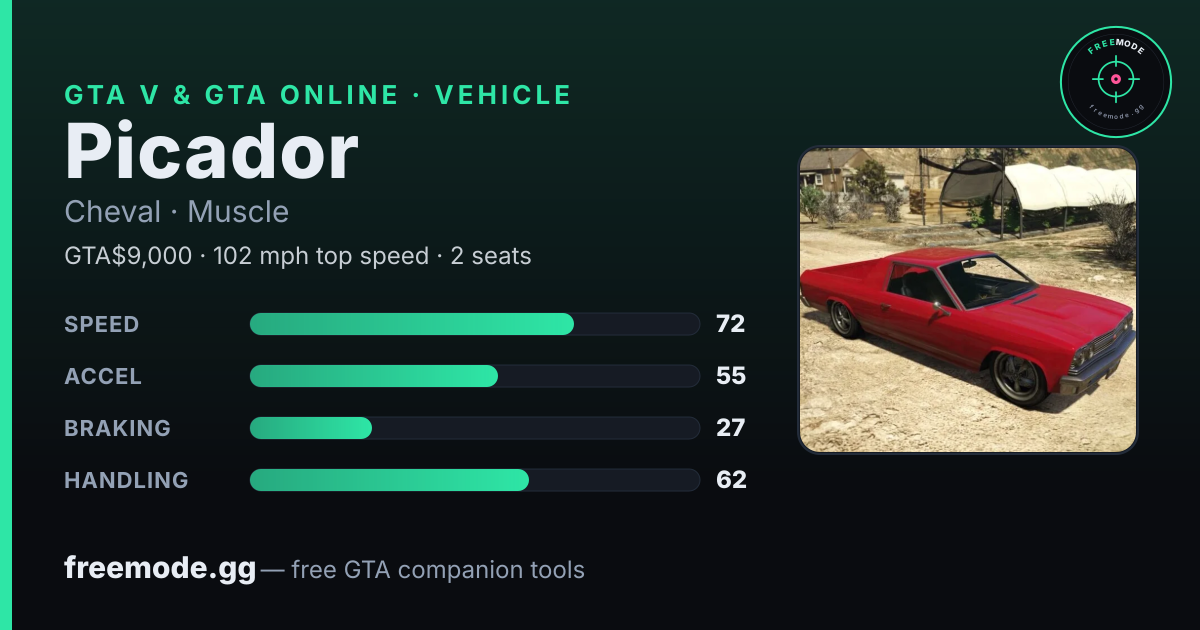Click the GTA V & GTA ONLINE · VEHICLE label
The height and width of the screenshot is (630, 1200).
coord(318,95)
